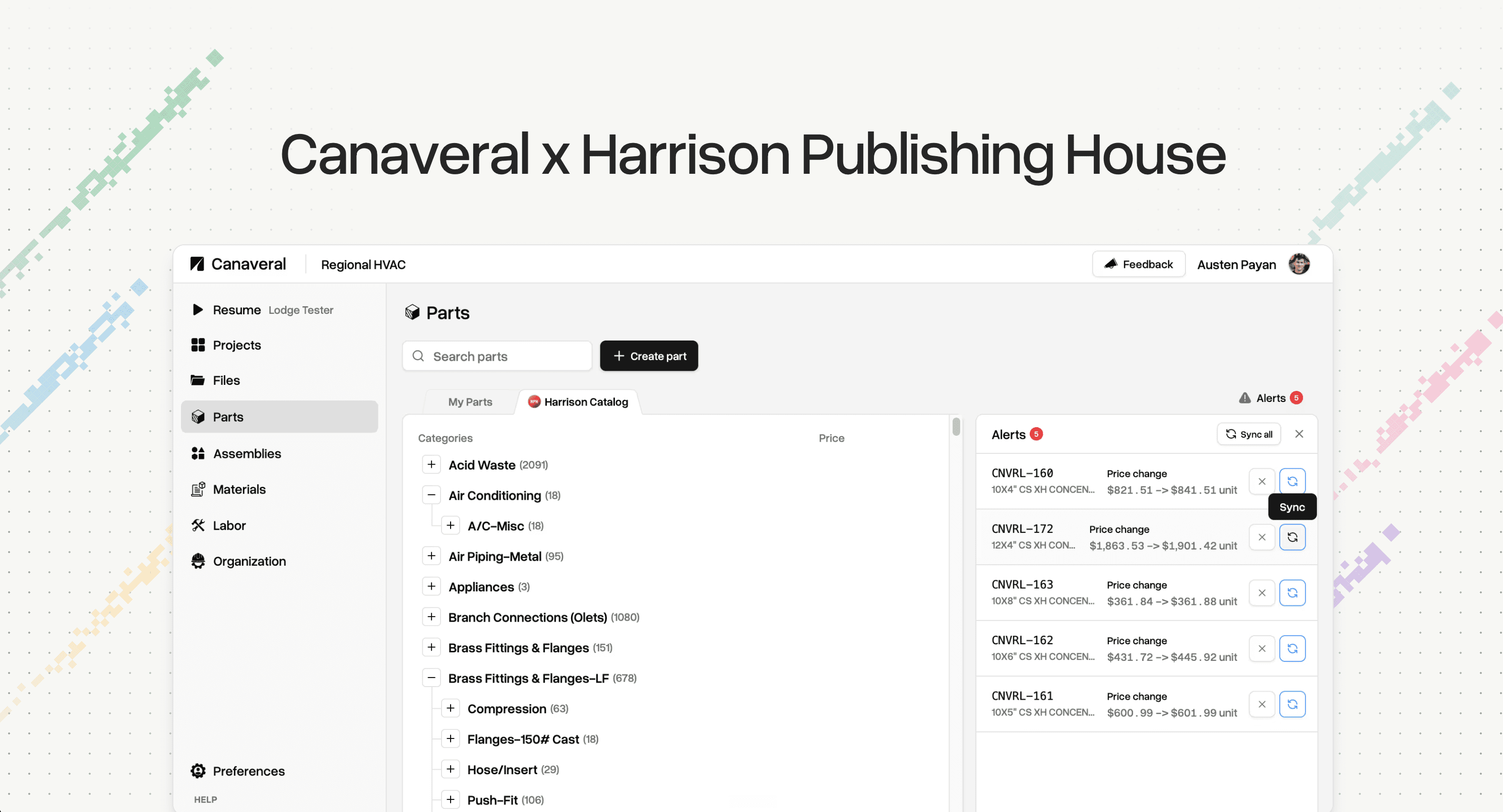
Task: Sync the CNVRL-162 price change
Action: [x=1292, y=649]
